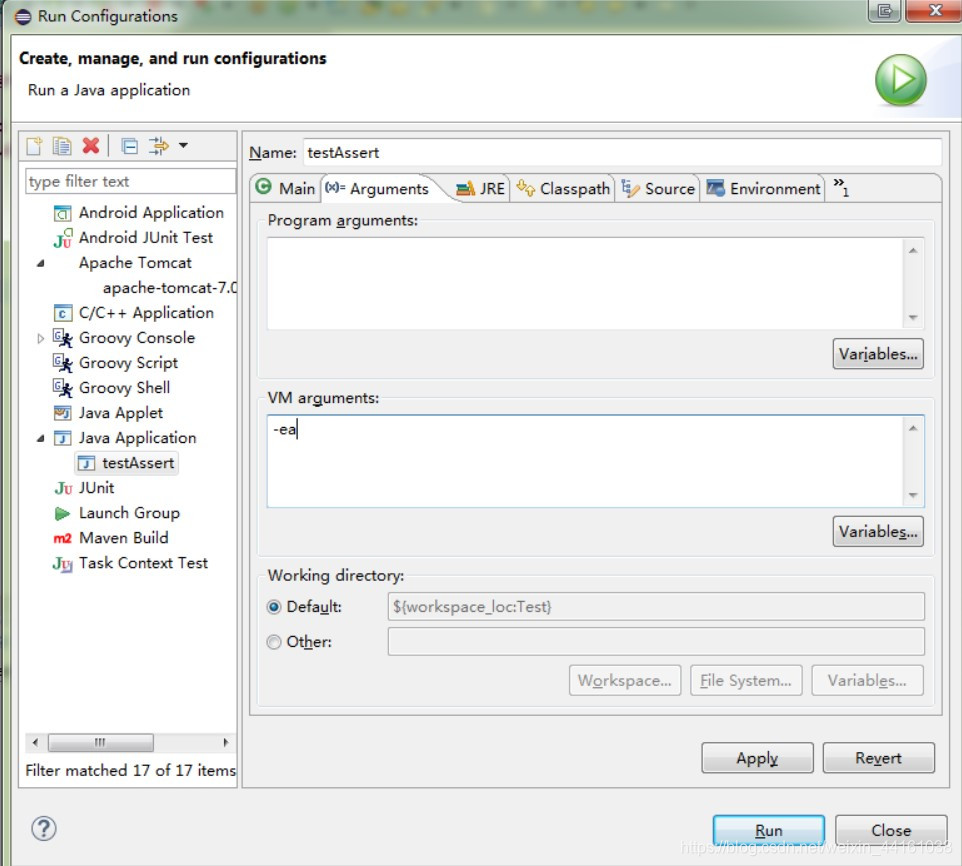
Task: Click the Eclipse icon in title bar
Action: pyautogui.click(x=23, y=16)
